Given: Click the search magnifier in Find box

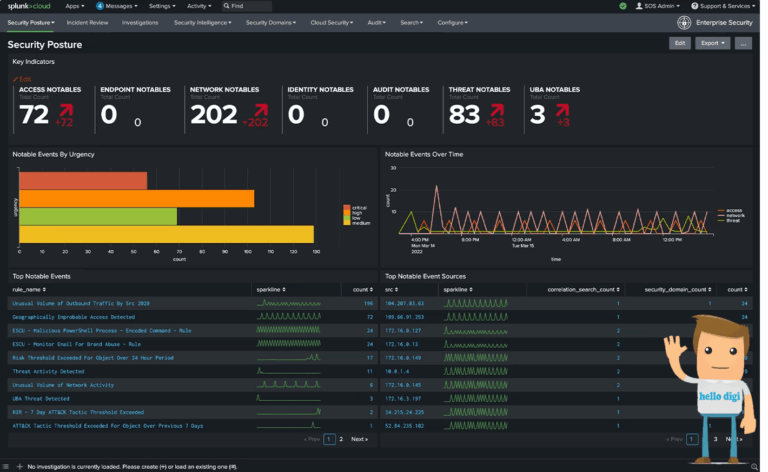Looking at the screenshot, I should (x=226, y=6).
